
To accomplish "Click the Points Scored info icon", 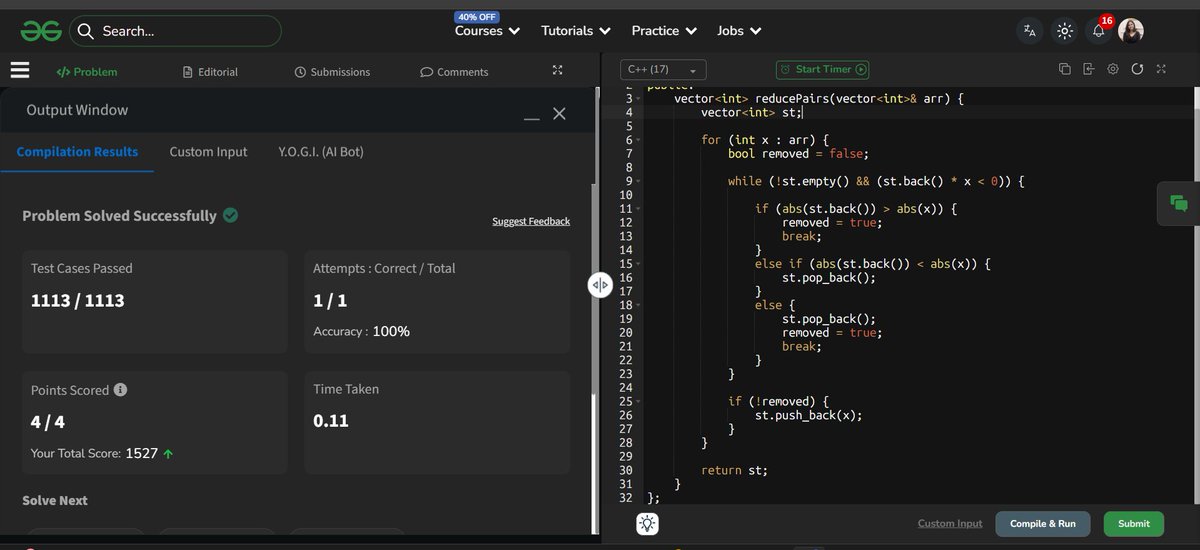I will point(120,390).
